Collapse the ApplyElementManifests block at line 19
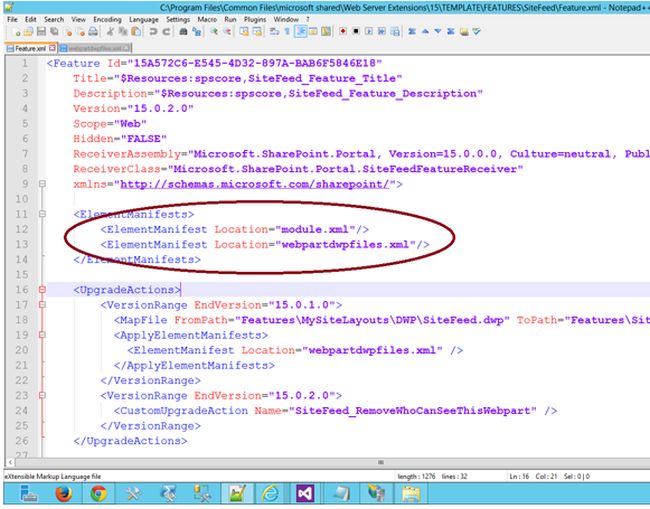Screen dimensions: 650x509 (x=42, y=334)
